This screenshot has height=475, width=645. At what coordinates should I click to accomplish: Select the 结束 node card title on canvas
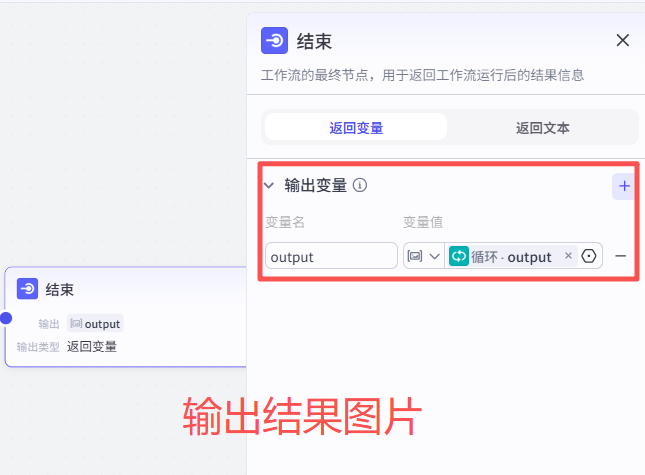[x=60, y=289]
